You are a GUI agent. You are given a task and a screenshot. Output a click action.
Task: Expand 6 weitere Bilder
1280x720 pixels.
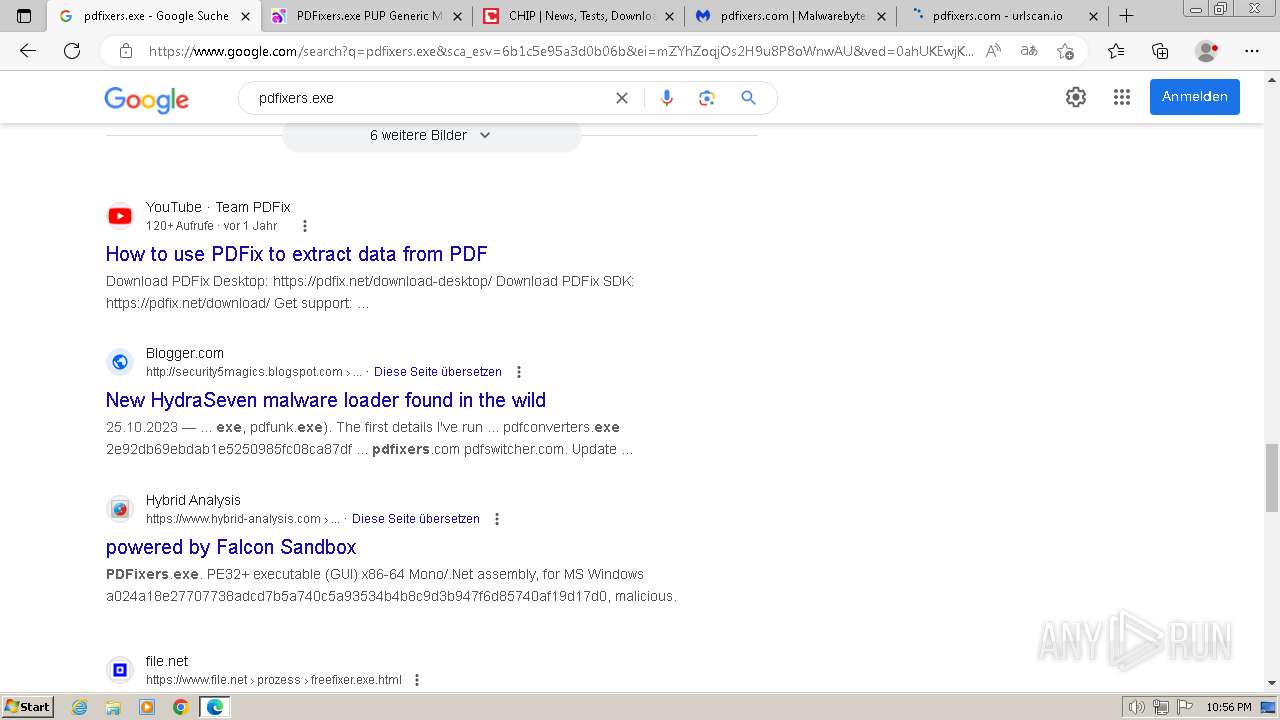pos(431,135)
